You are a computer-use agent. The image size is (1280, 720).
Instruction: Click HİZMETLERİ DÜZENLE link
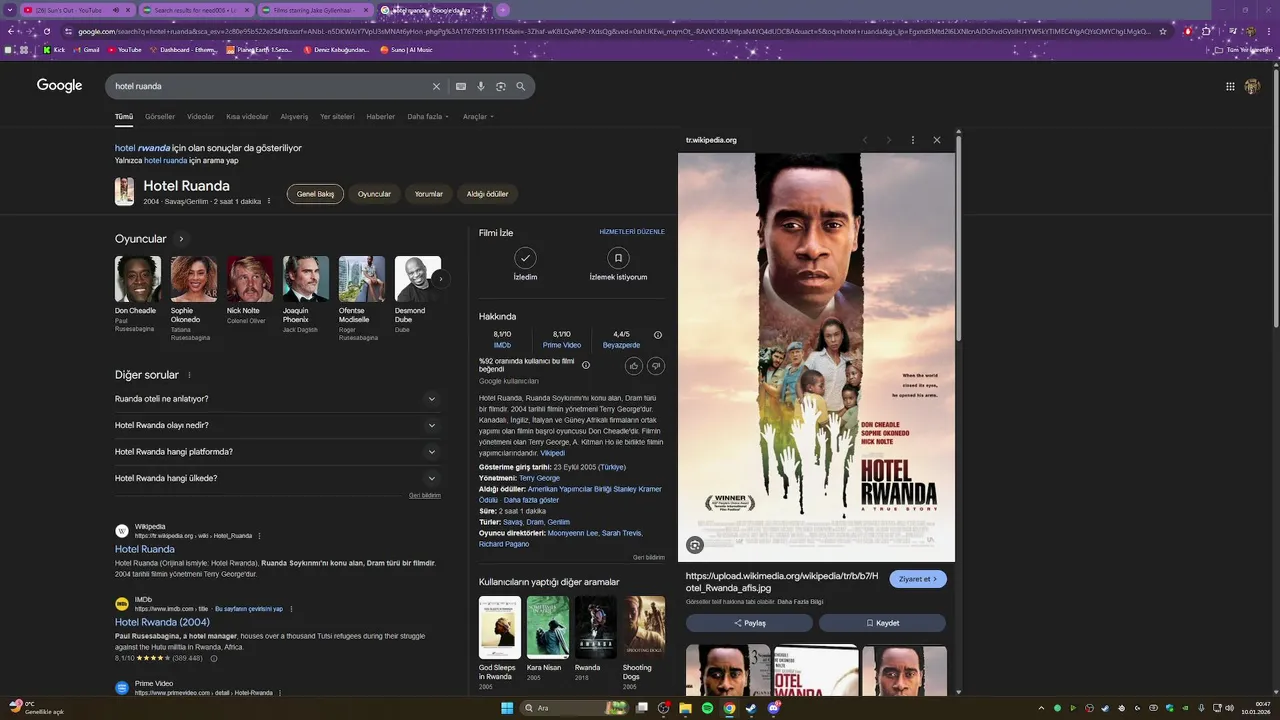[x=632, y=232]
